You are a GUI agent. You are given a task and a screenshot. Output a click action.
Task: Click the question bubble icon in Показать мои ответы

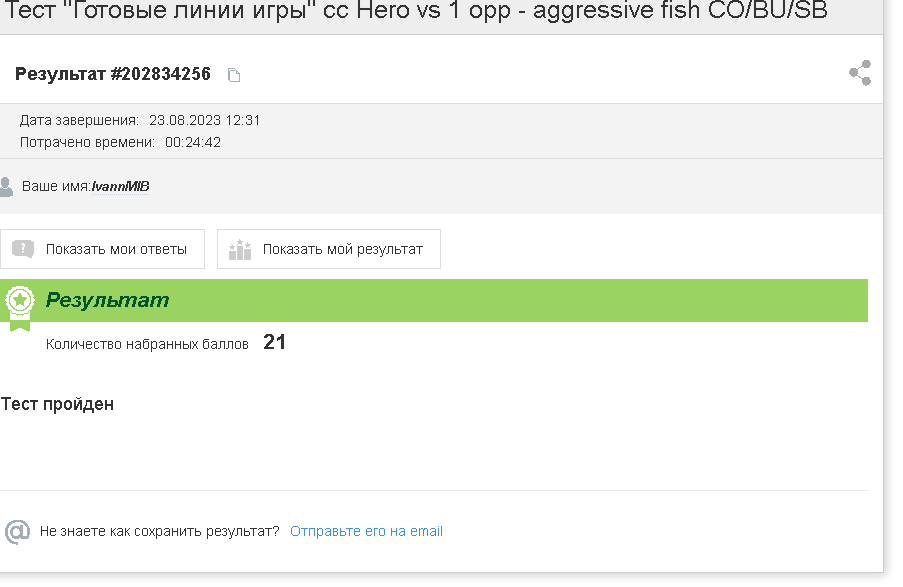[23, 249]
